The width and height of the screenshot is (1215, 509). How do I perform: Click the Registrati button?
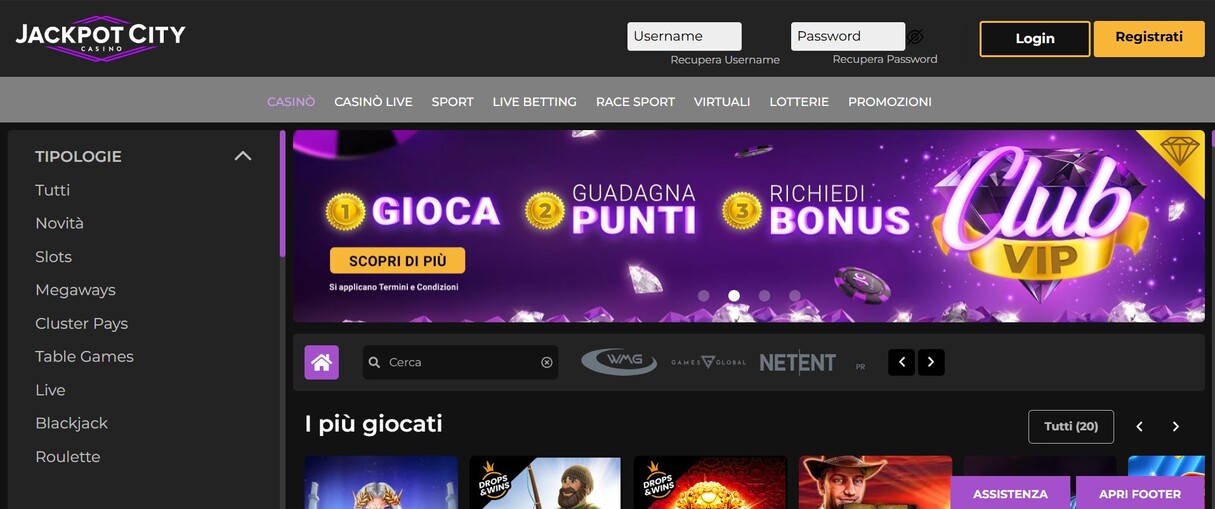coord(1149,38)
